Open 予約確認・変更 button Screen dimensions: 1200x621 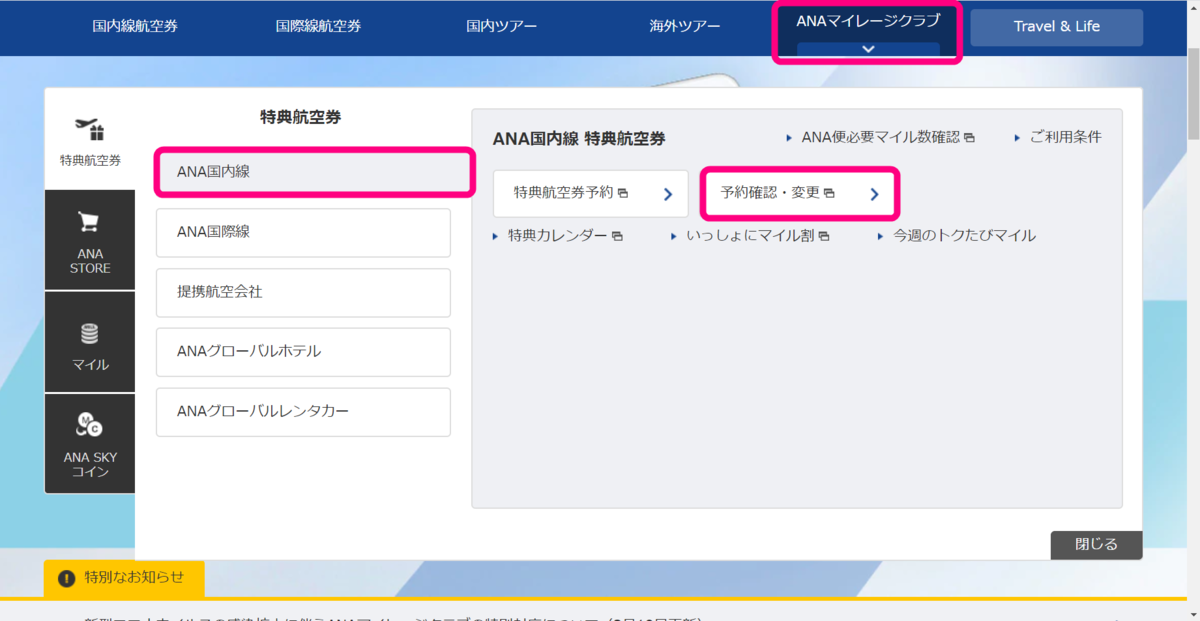point(799,193)
